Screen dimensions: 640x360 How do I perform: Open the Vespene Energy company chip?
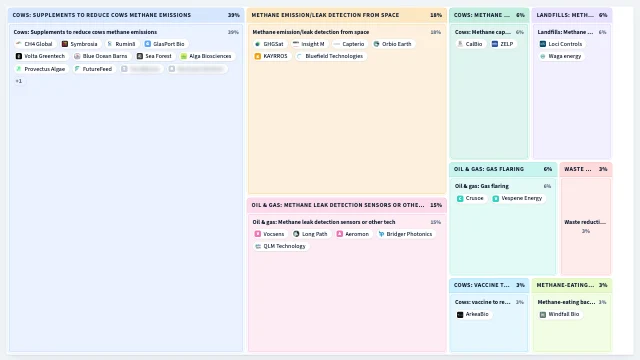[x=517, y=198]
